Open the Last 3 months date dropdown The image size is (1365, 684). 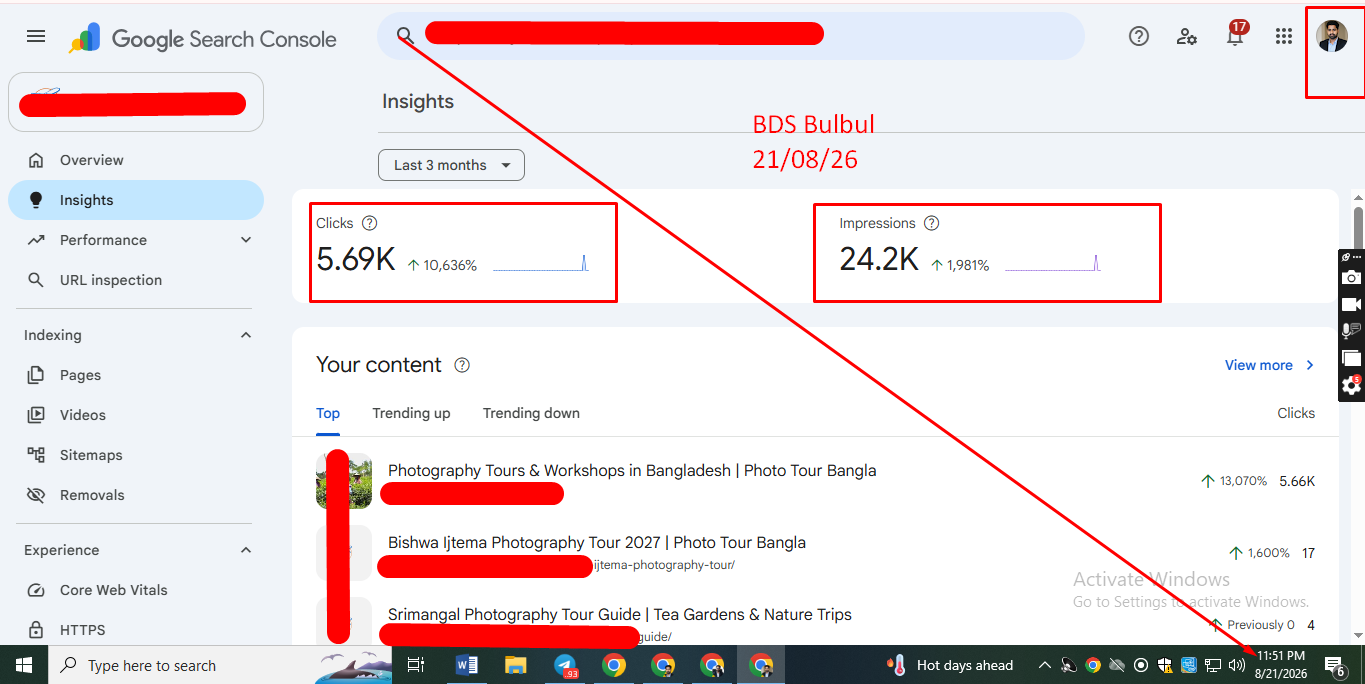[451, 165]
